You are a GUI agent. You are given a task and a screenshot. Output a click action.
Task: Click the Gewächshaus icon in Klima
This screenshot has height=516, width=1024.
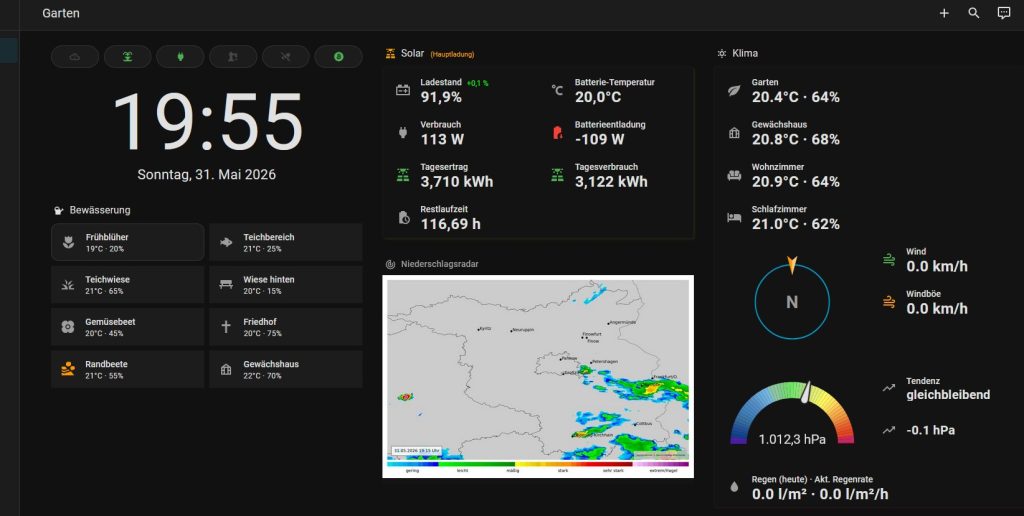734,133
